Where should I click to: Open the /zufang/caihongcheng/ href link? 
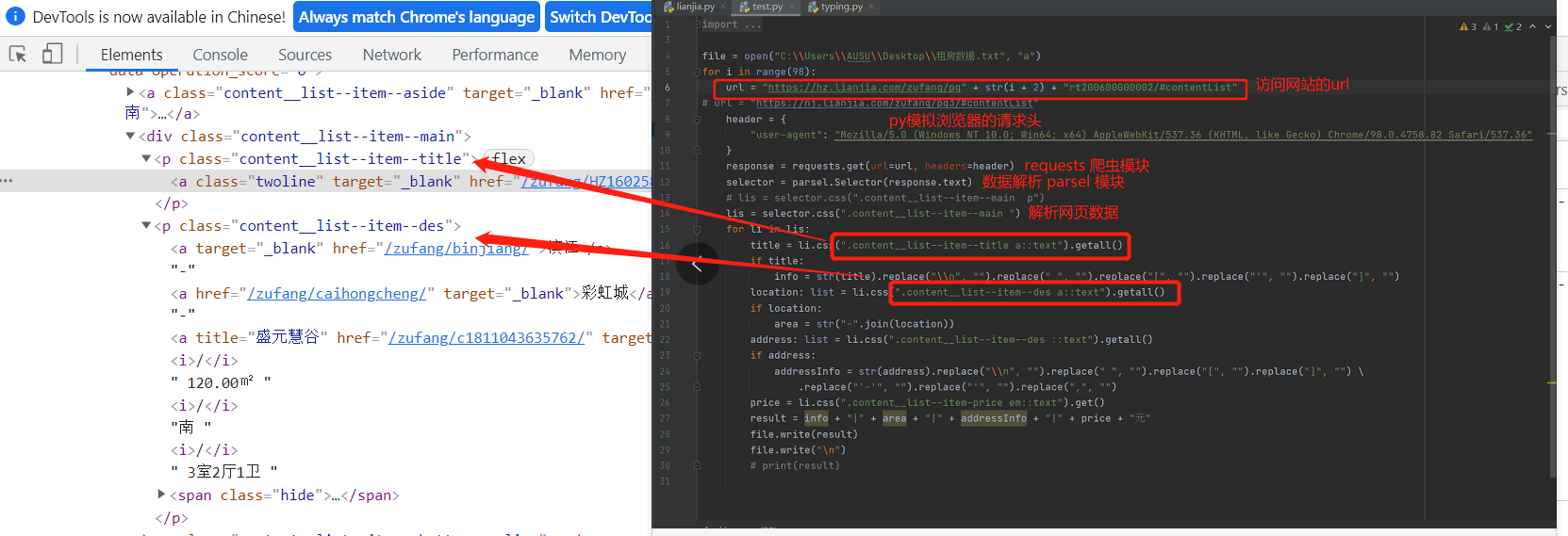coord(337,293)
